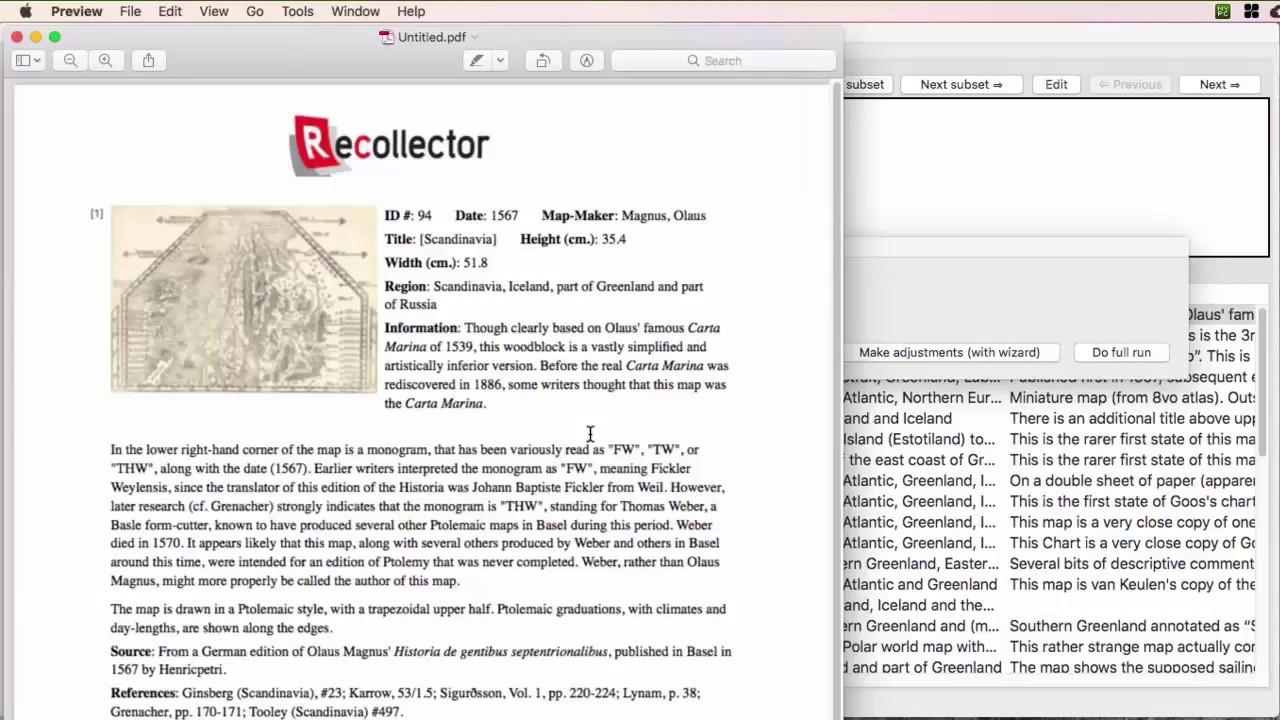Click the Recollector logo in the document
The image size is (1280, 720).
[x=389, y=145]
